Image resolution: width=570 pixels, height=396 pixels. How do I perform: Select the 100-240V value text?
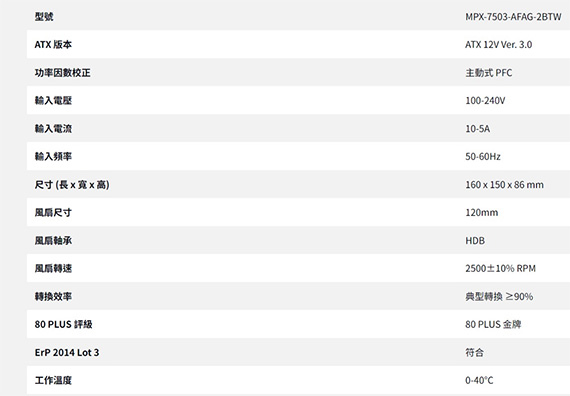point(485,101)
